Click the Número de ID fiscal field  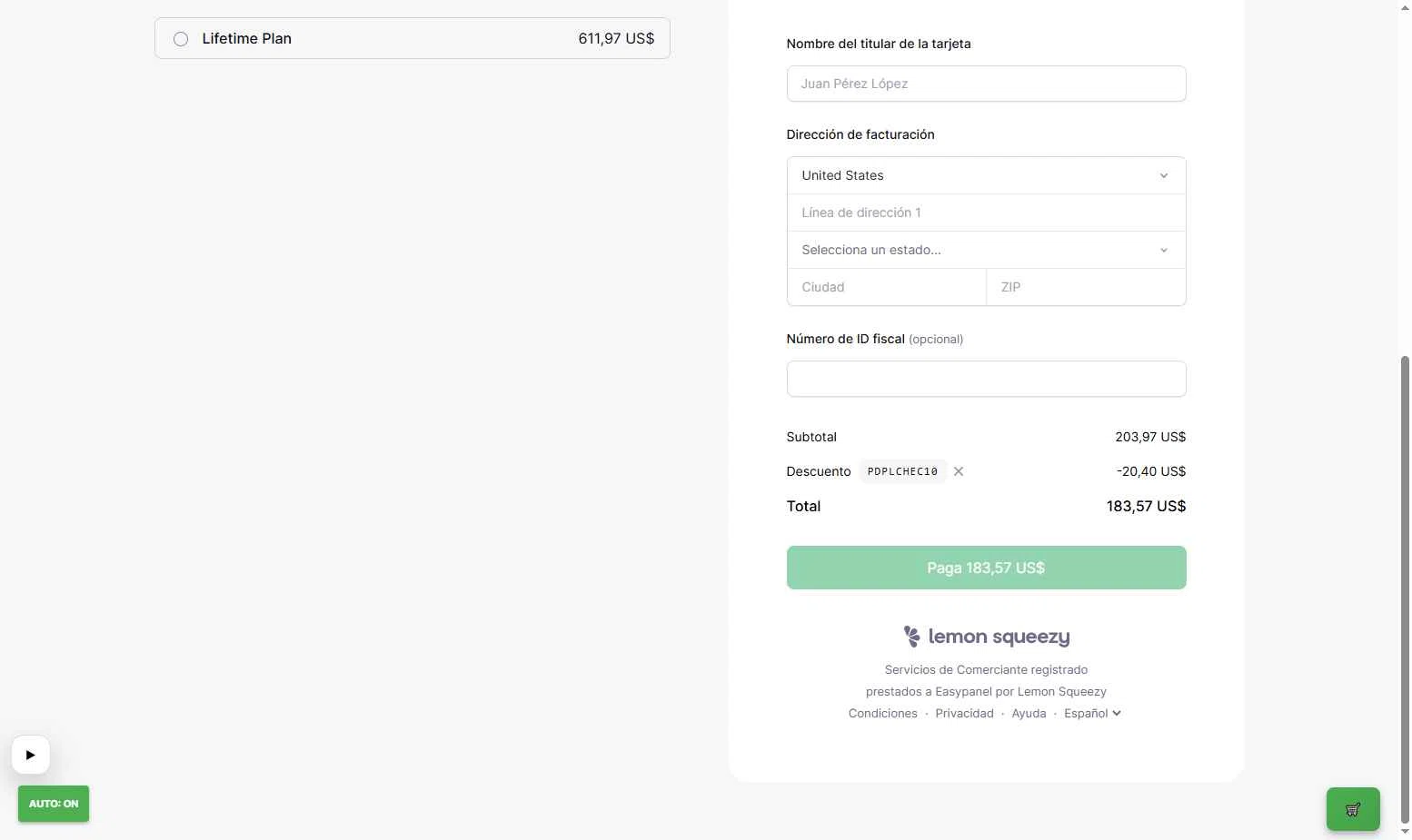[986, 379]
